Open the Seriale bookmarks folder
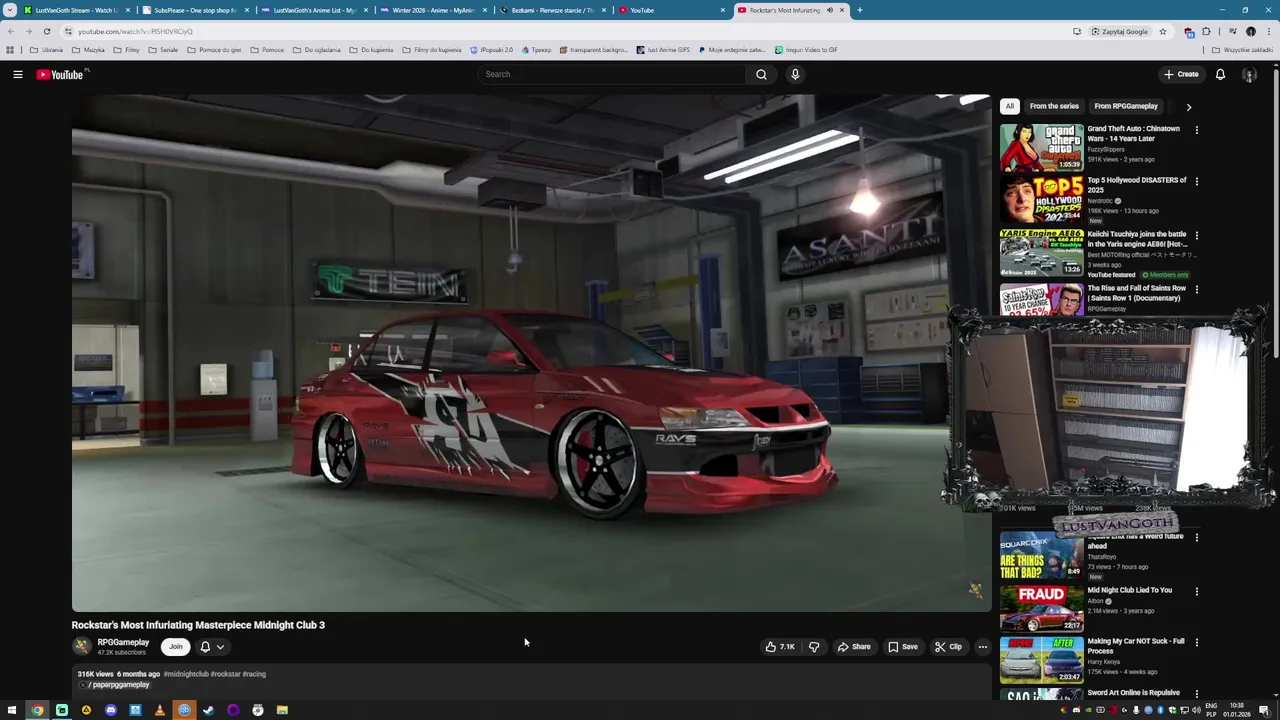 pos(163,50)
